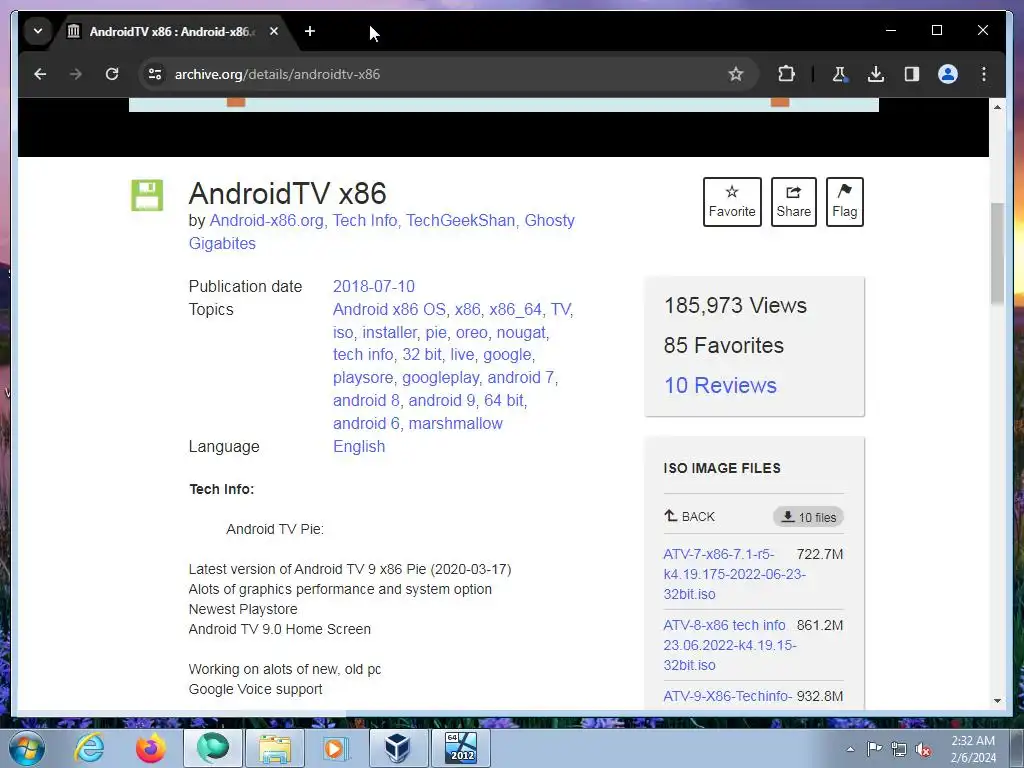The width and height of the screenshot is (1024, 768).
Task: Open a new browser tab
Action: tap(310, 31)
